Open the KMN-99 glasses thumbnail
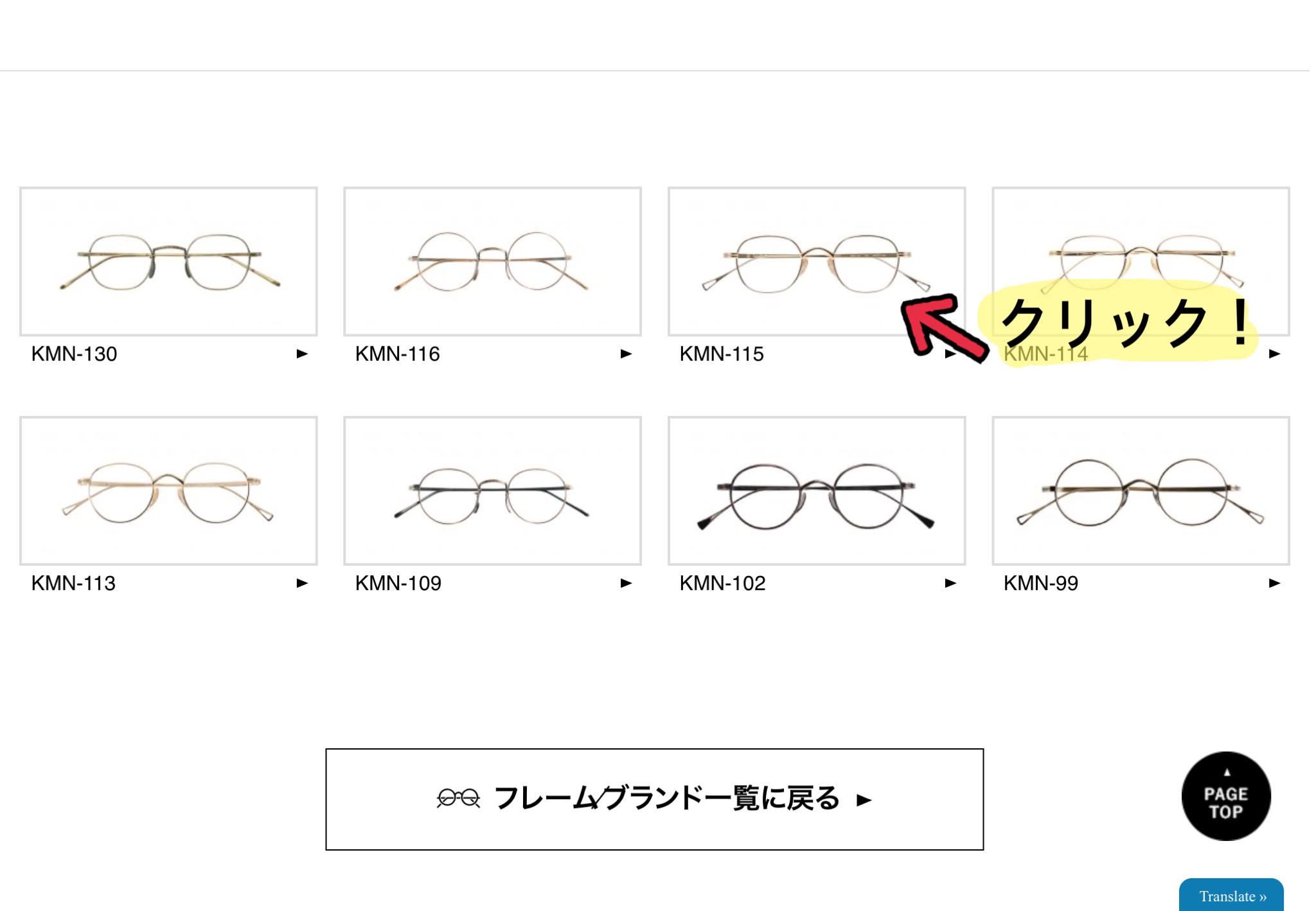Screen dimensions: 1316x911 [1141, 491]
